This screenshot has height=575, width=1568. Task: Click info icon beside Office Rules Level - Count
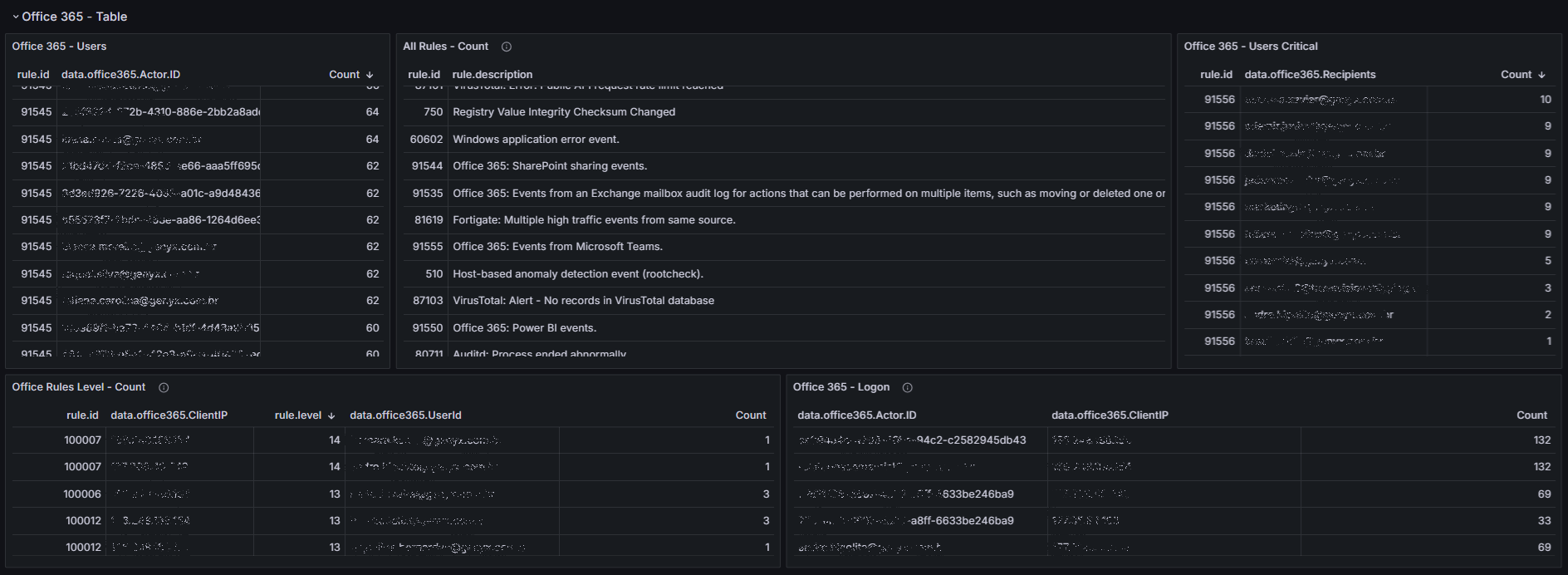[164, 388]
